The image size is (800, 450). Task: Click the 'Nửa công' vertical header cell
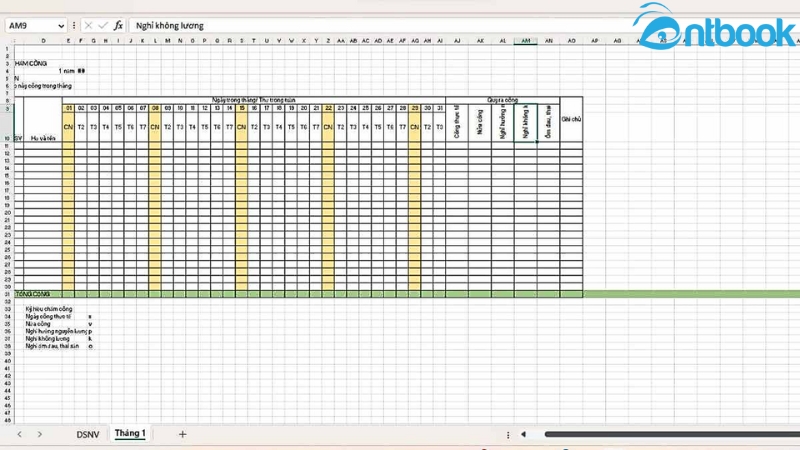480,122
